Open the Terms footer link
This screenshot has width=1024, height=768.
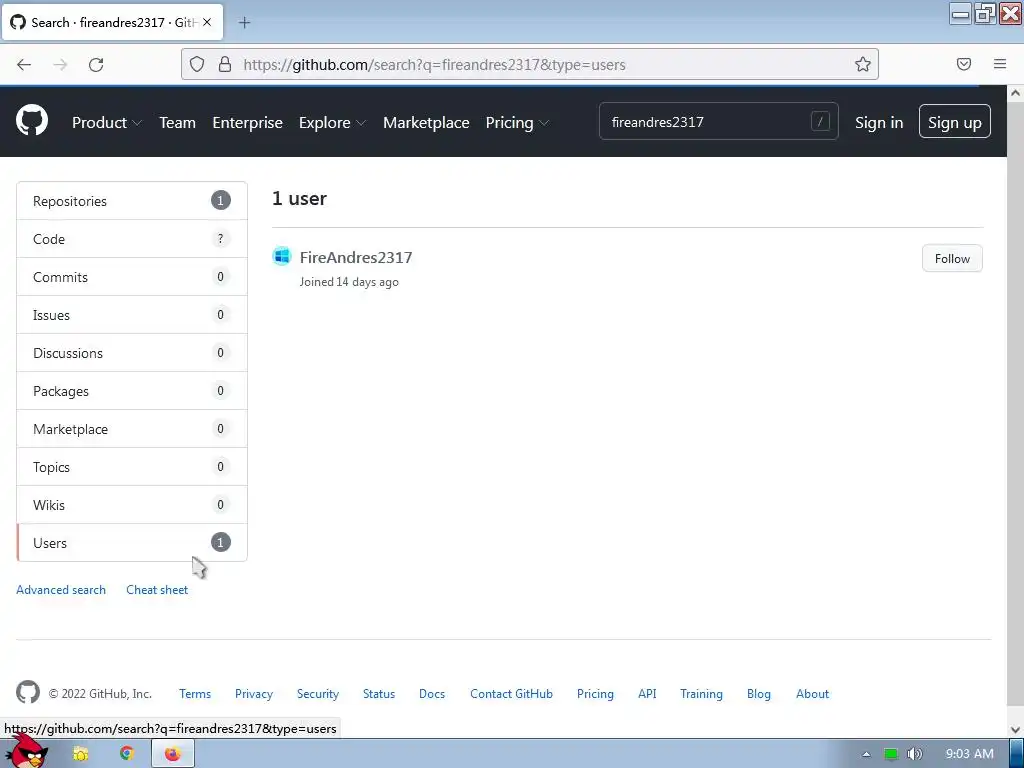click(x=195, y=694)
